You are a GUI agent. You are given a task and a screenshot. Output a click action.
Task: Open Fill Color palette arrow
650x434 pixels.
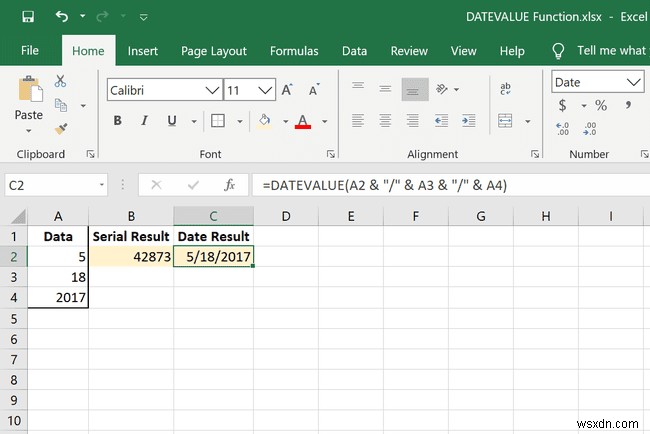point(286,121)
